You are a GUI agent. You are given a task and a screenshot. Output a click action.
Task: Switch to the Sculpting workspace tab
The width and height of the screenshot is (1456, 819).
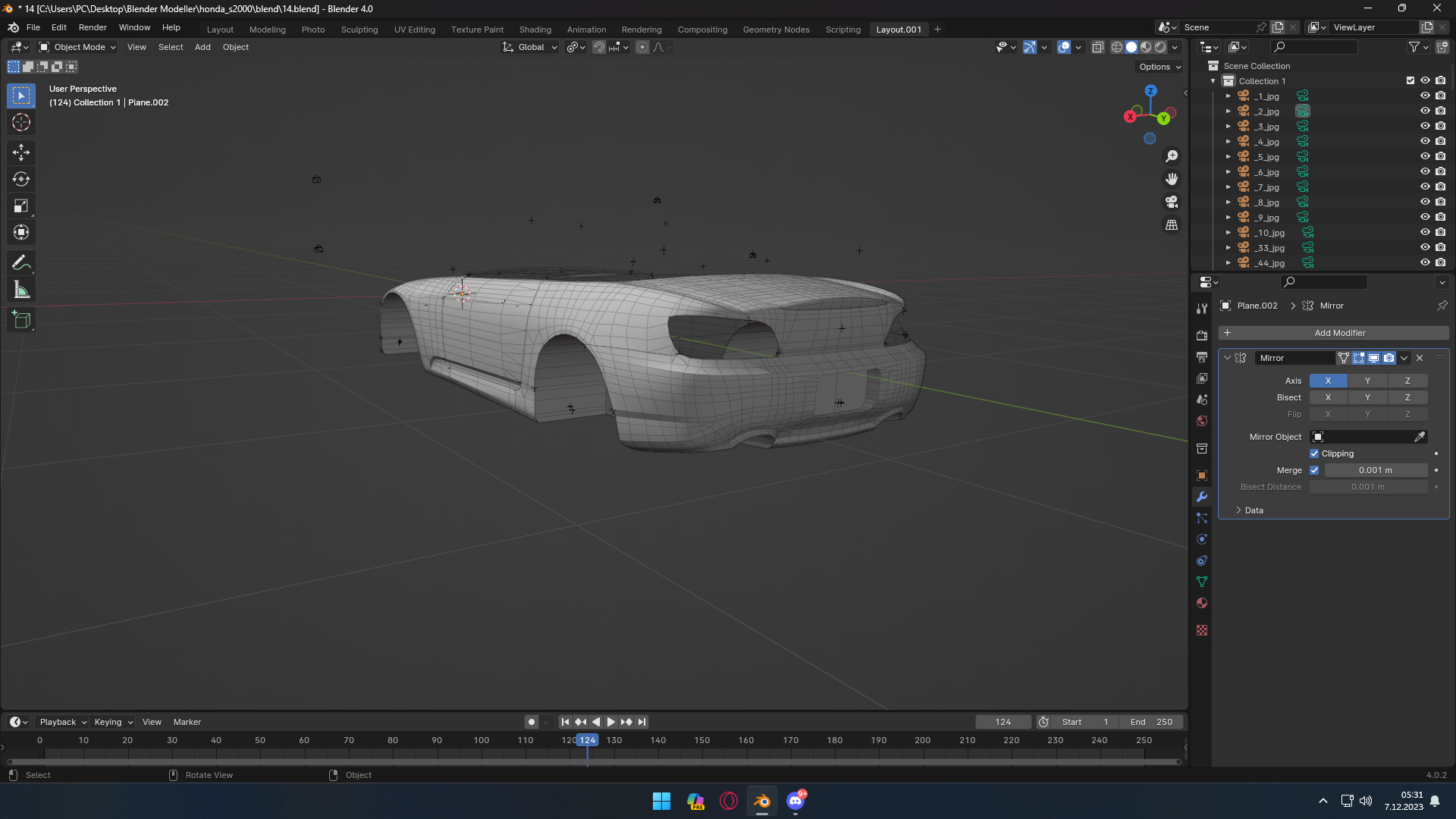coord(359,30)
